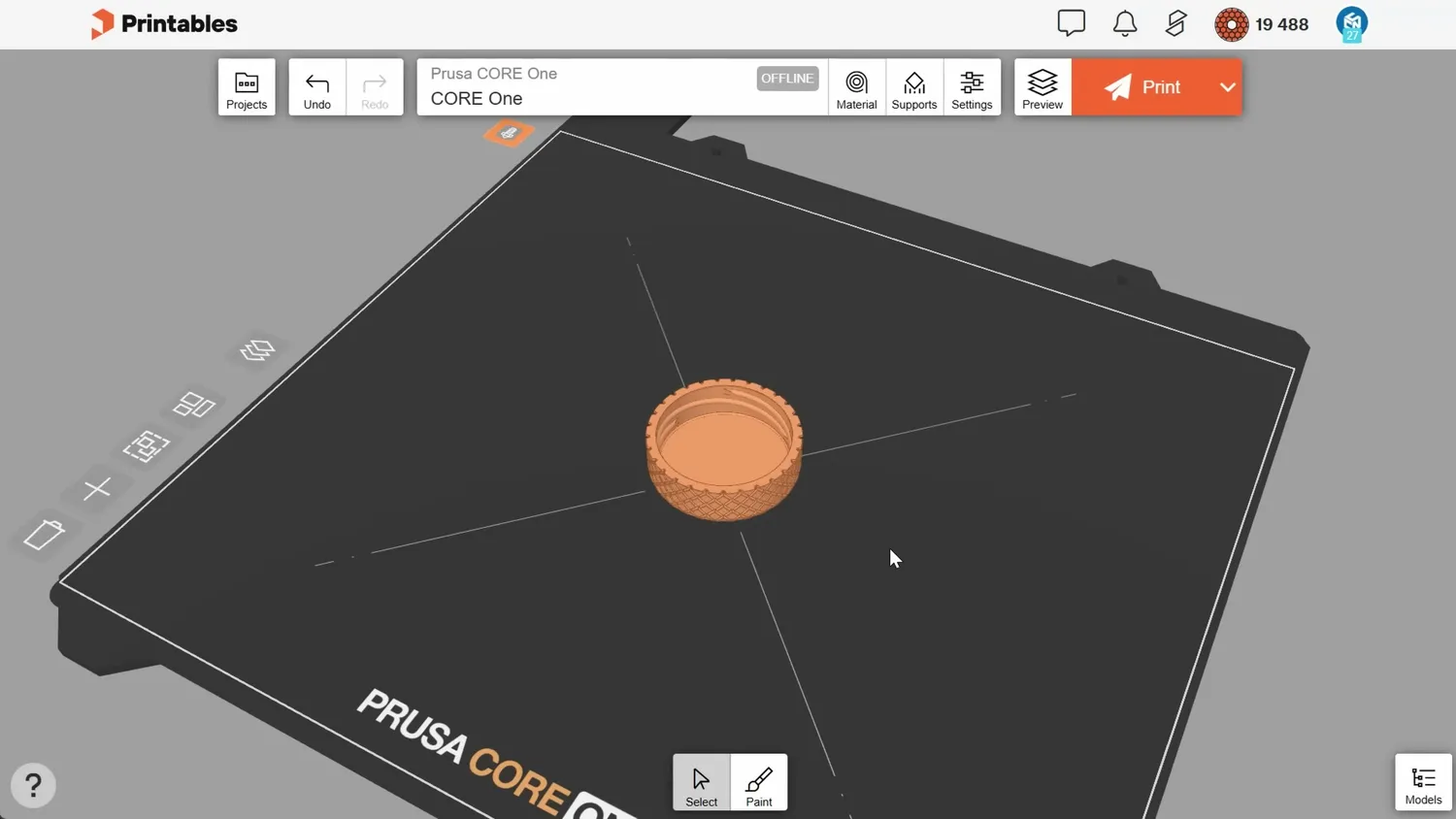Viewport: 1456px width, 819px height.
Task: Click the stacked layers icon beside the bed
Action: pyautogui.click(x=257, y=350)
